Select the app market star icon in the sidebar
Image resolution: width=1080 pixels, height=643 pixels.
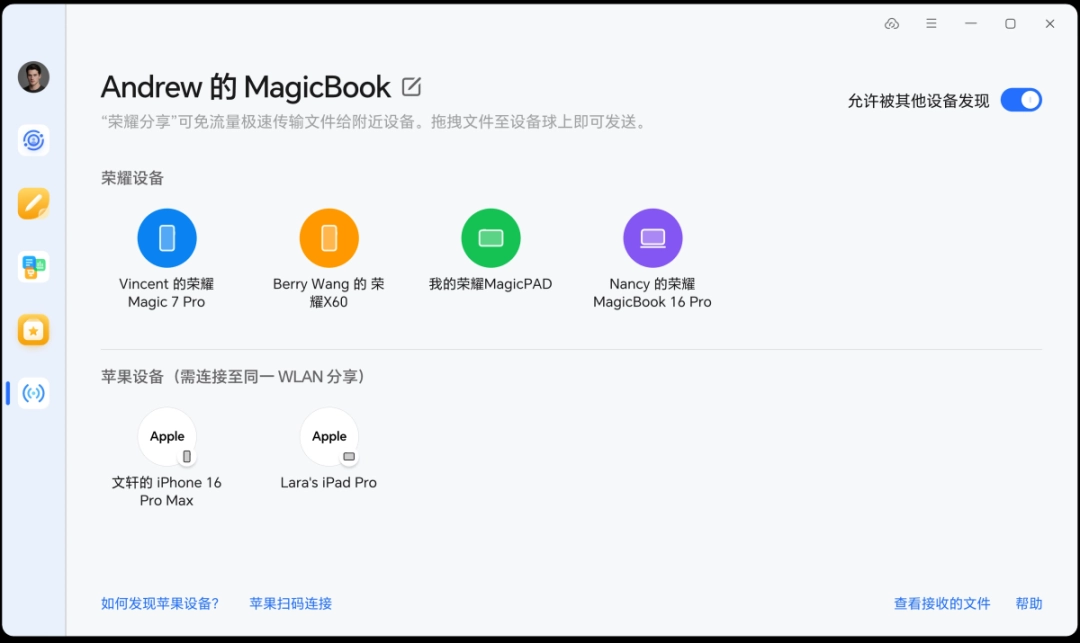[x=32, y=330]
